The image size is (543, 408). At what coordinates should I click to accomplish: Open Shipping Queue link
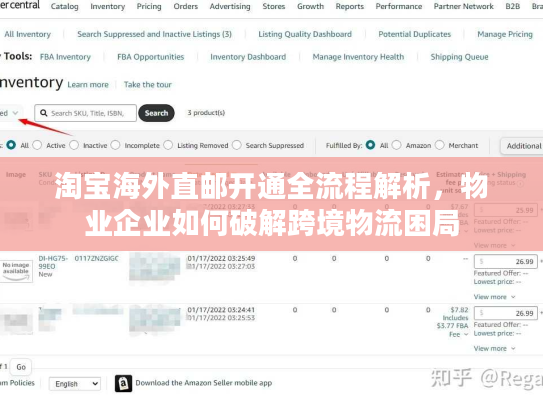[459, 57]
